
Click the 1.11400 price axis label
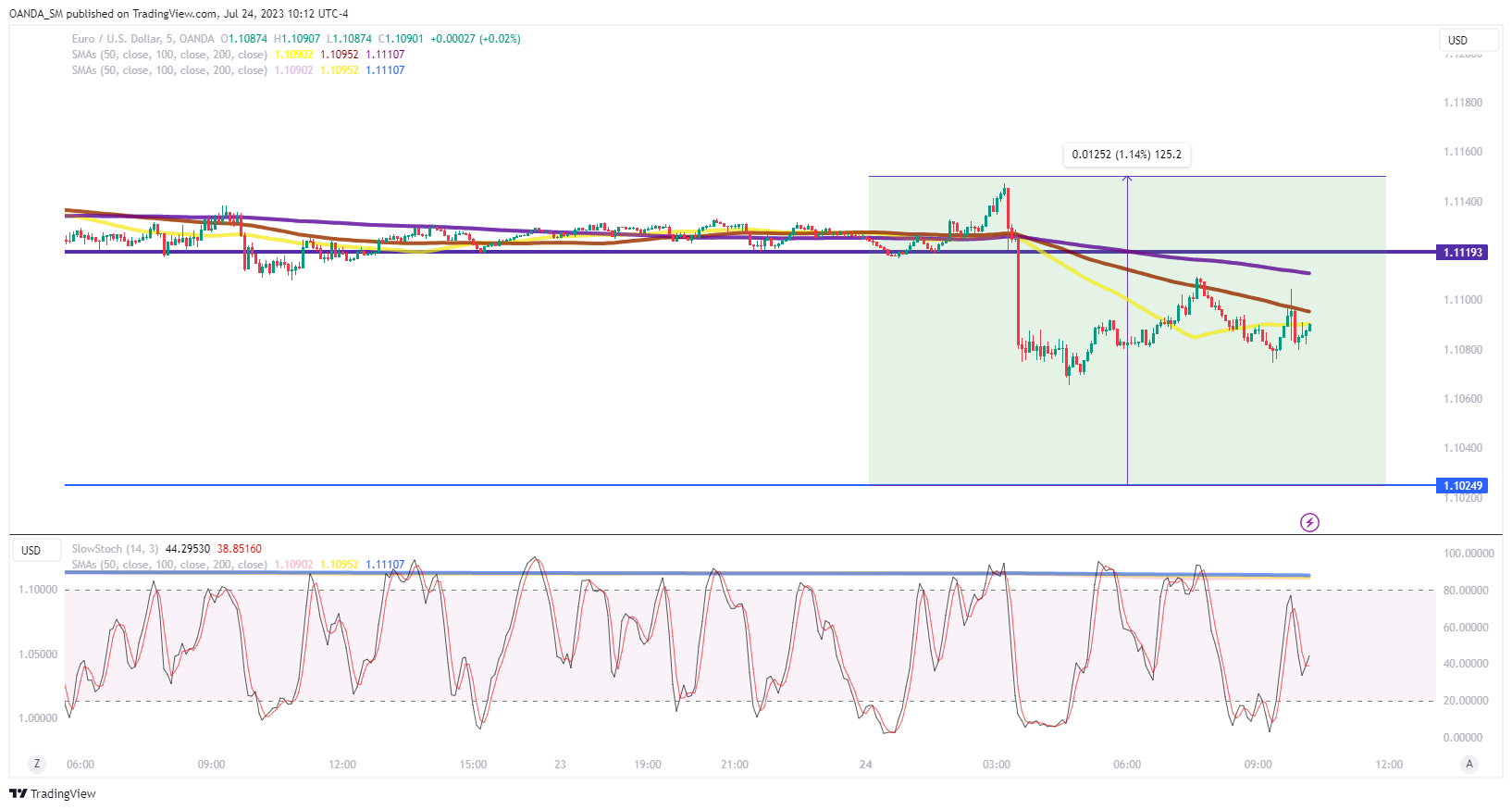1463,202
